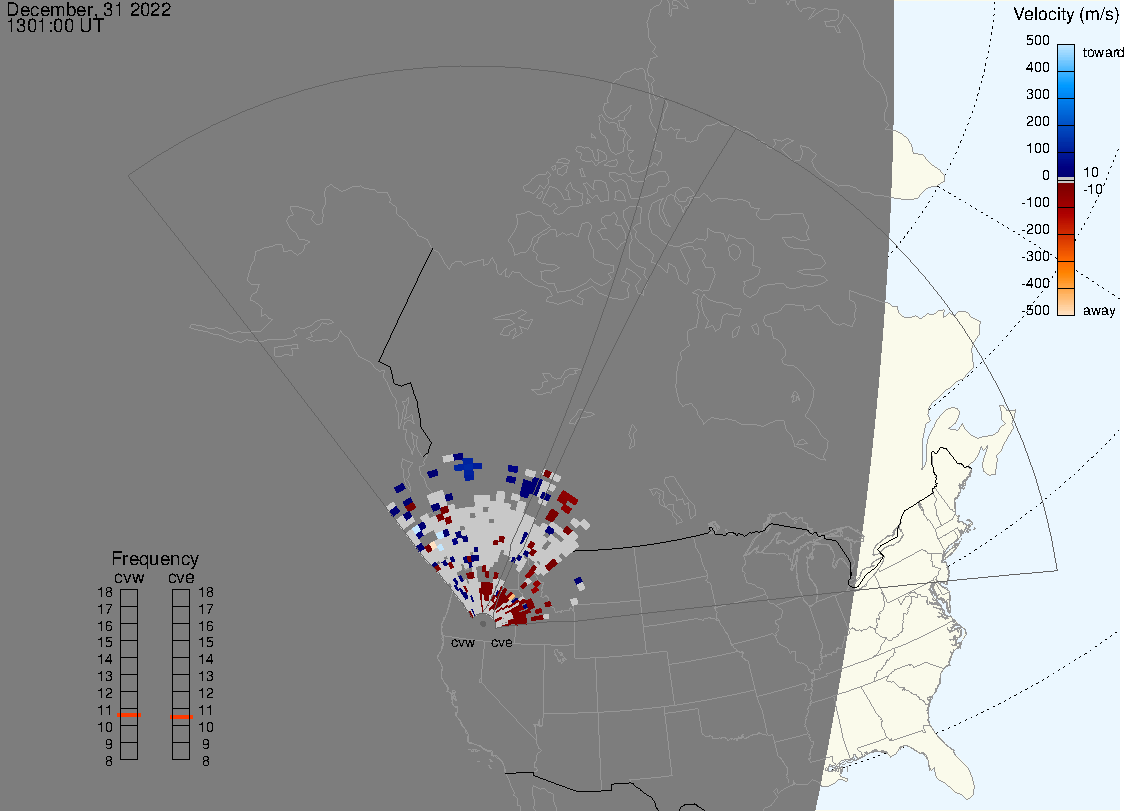This screenshot has width=1124, height=811.
Task: Pick the dark navy swatch between 0 and 100
Action: click(x=1066, y=164)
